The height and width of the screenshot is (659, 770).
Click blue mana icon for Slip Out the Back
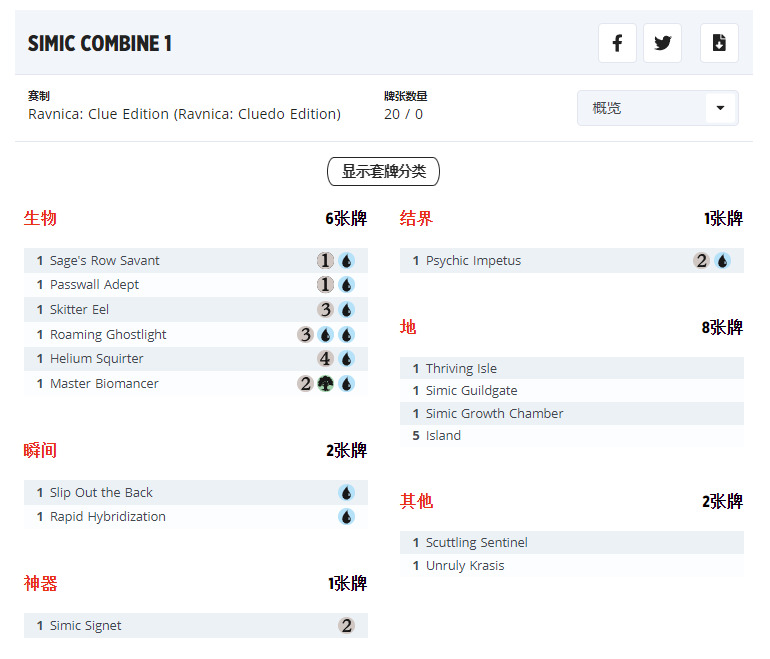pos(346,493)
